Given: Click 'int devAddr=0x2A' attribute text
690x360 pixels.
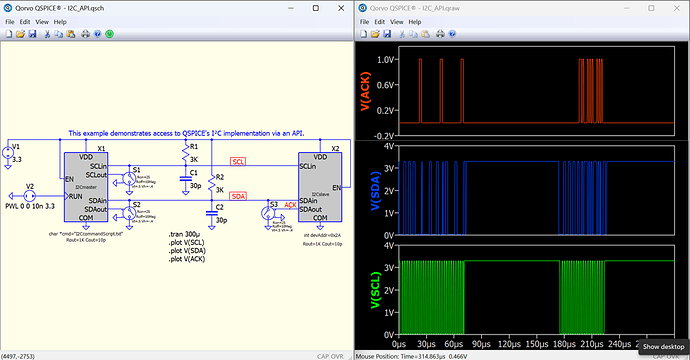Looking at the screenshot, I should tap(322, 235).
